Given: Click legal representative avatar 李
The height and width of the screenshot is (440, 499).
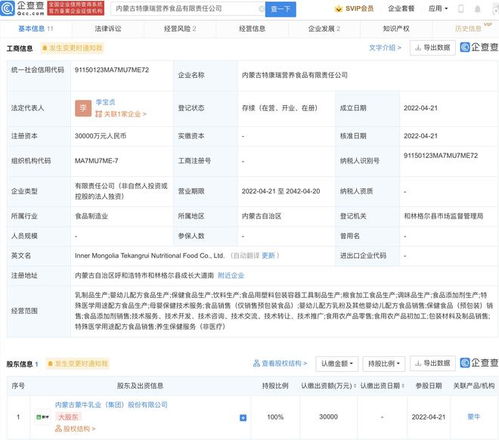Looking at the screenshot, I should (83, 108).
